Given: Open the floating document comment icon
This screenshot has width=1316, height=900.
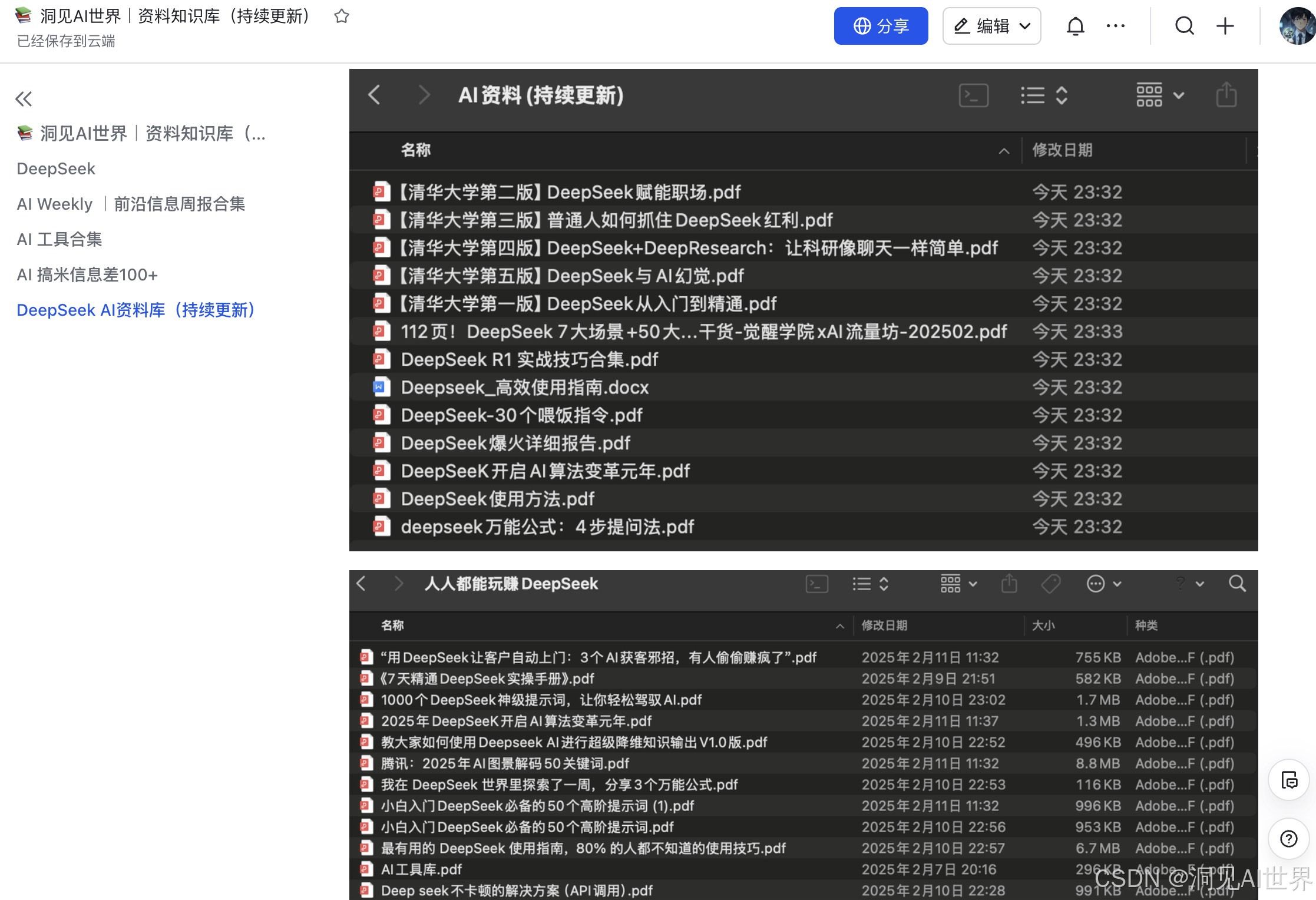Looking at the screenshot, I should click(x=1289, y=780).
